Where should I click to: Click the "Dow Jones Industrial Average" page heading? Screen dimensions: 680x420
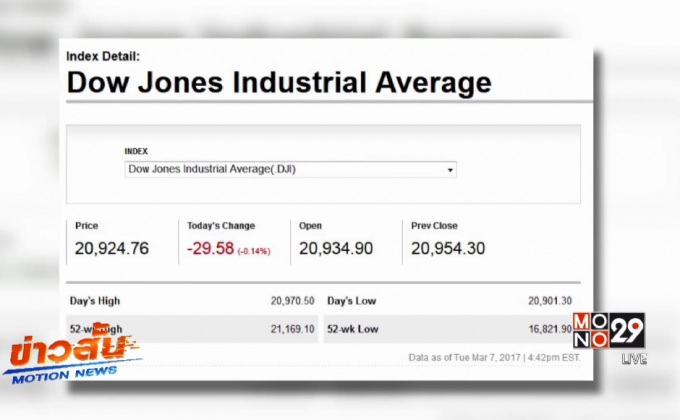coord(279,82)
